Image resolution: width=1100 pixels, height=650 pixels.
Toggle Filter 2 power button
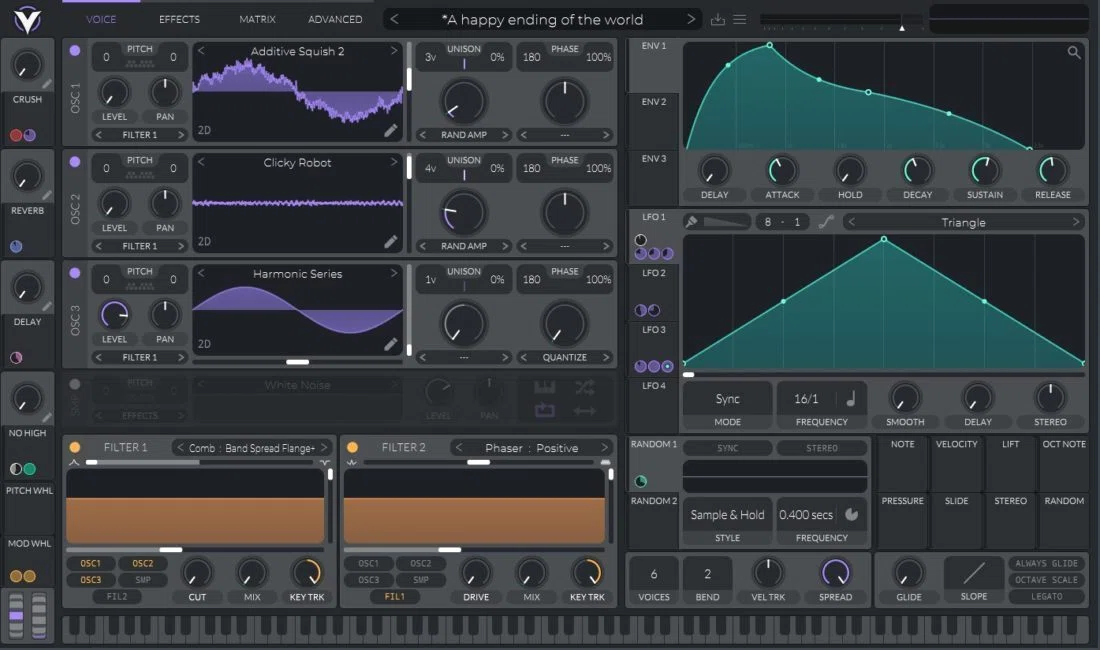click(352, 447)
